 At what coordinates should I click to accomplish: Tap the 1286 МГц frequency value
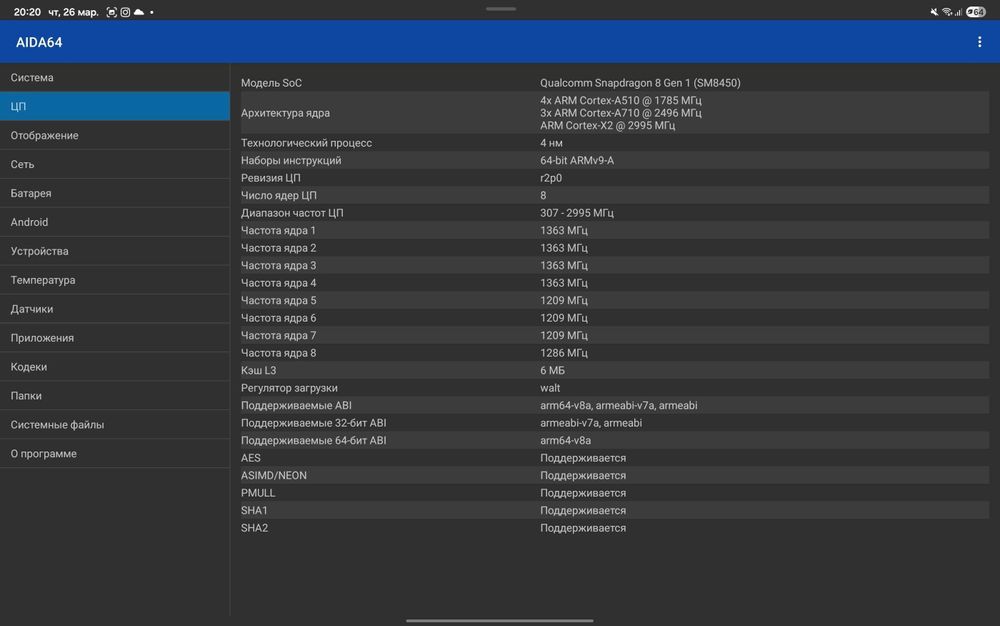coord(564,353)
